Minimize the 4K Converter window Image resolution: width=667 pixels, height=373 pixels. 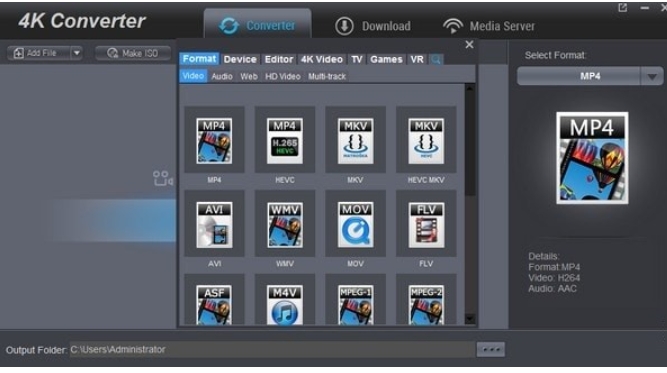[645, 8]
